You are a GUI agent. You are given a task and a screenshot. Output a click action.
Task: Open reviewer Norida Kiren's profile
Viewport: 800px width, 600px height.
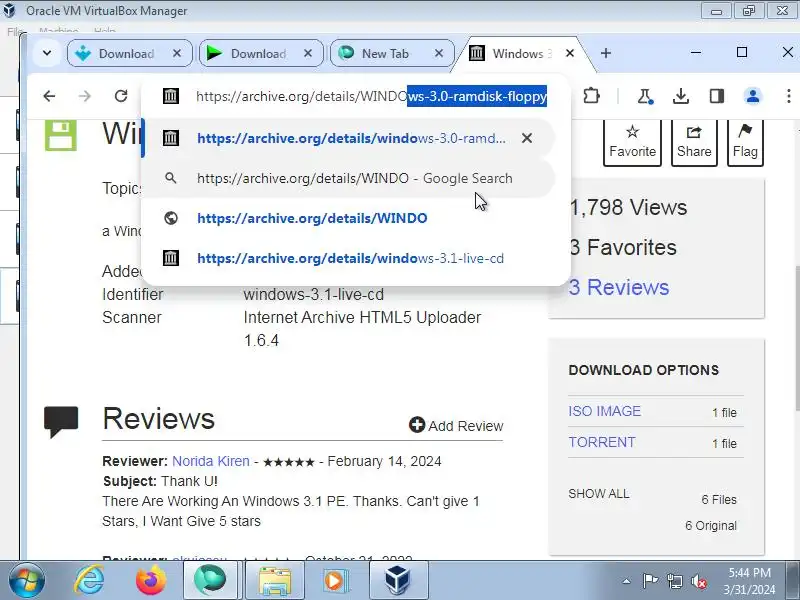(x=211, y=461)
